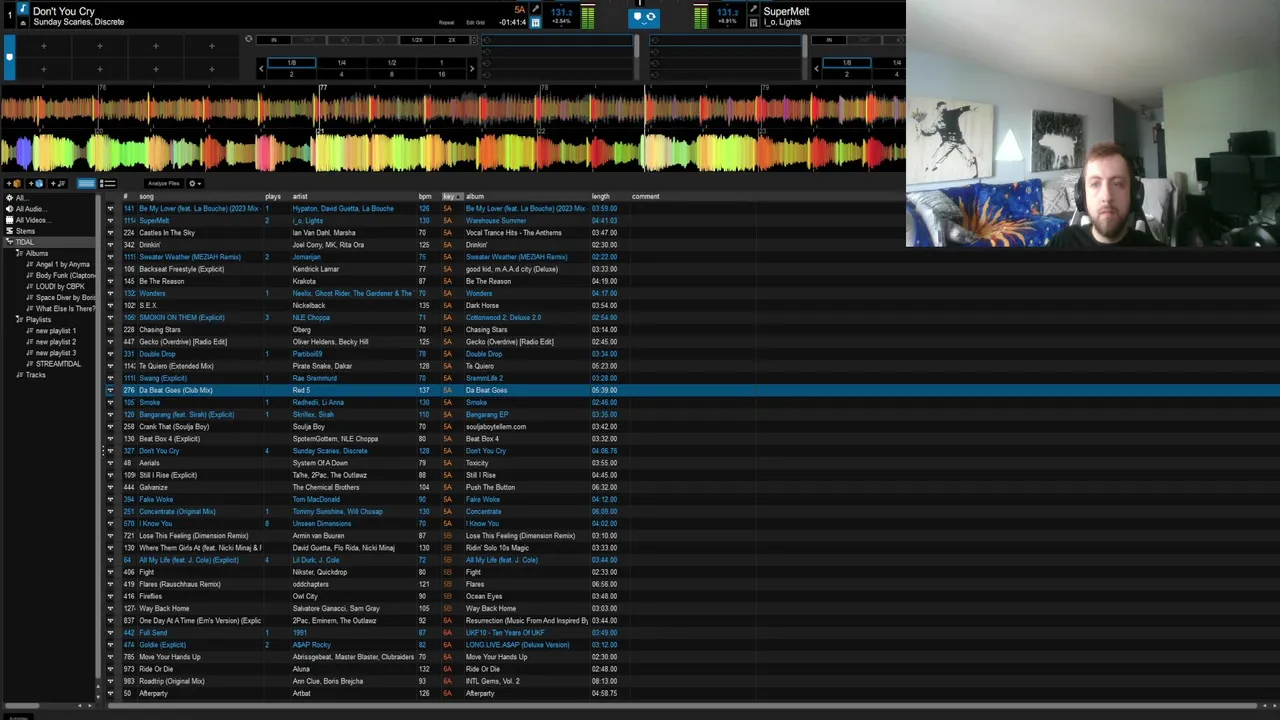Image resolution: width=1280 pixels, height=720 pixels.
Task: Set the fourth cue point slot in top row
Action: click(211, 46)
